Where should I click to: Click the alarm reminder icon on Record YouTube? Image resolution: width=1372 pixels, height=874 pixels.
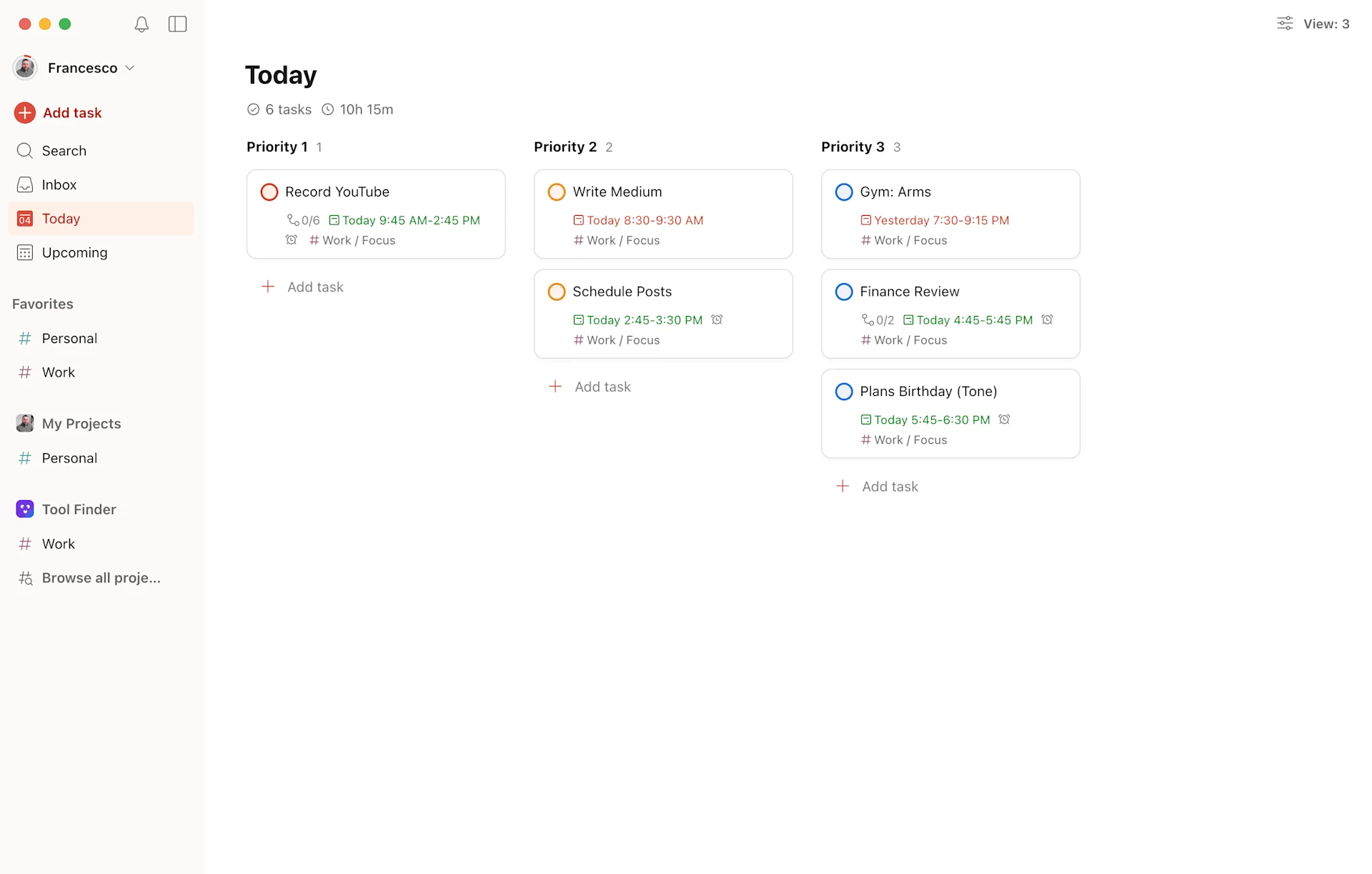click(x=291, y=240)
